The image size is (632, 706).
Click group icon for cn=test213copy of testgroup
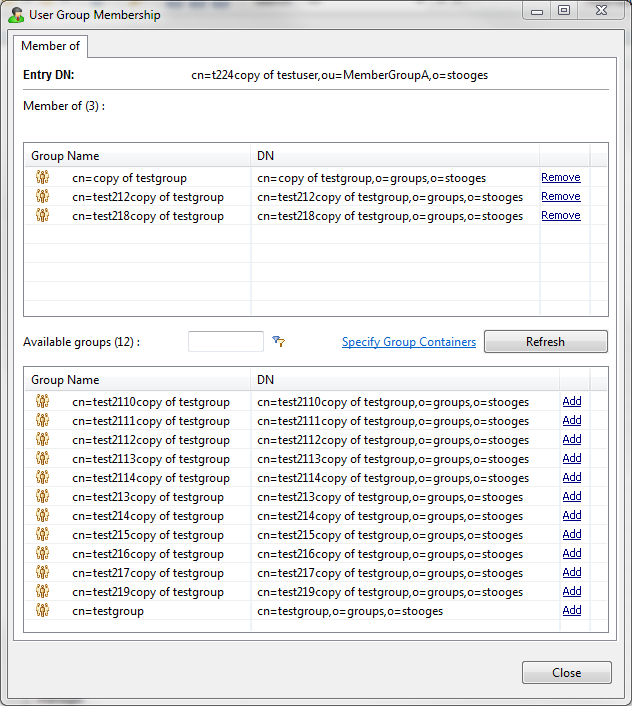42,497
